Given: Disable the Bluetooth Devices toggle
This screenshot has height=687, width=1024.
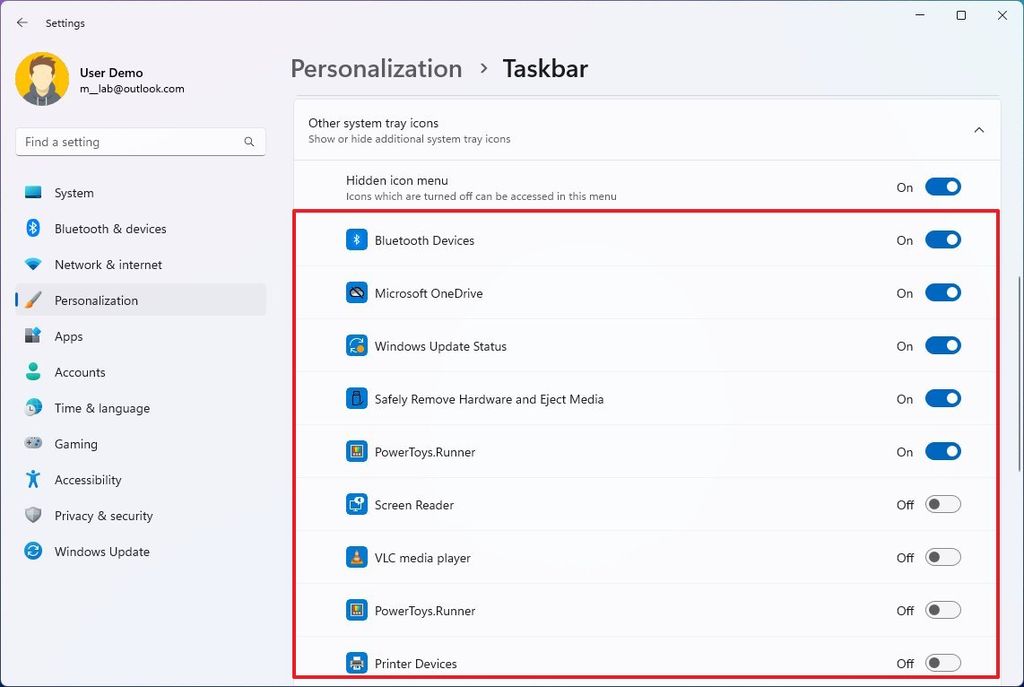Looking at the screenshot, I should (x=942, y=240).
